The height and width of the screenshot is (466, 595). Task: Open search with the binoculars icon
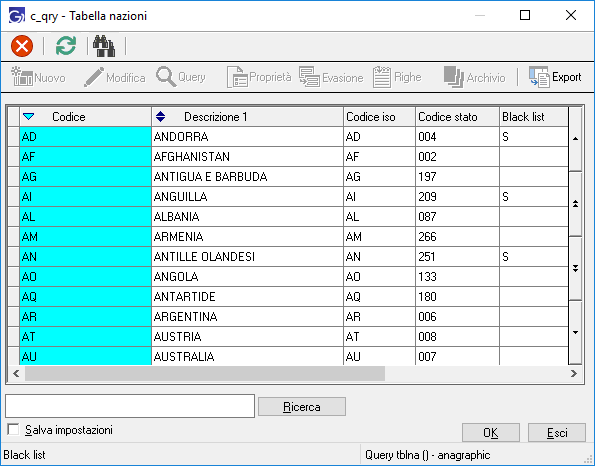(x=104, y=46)
